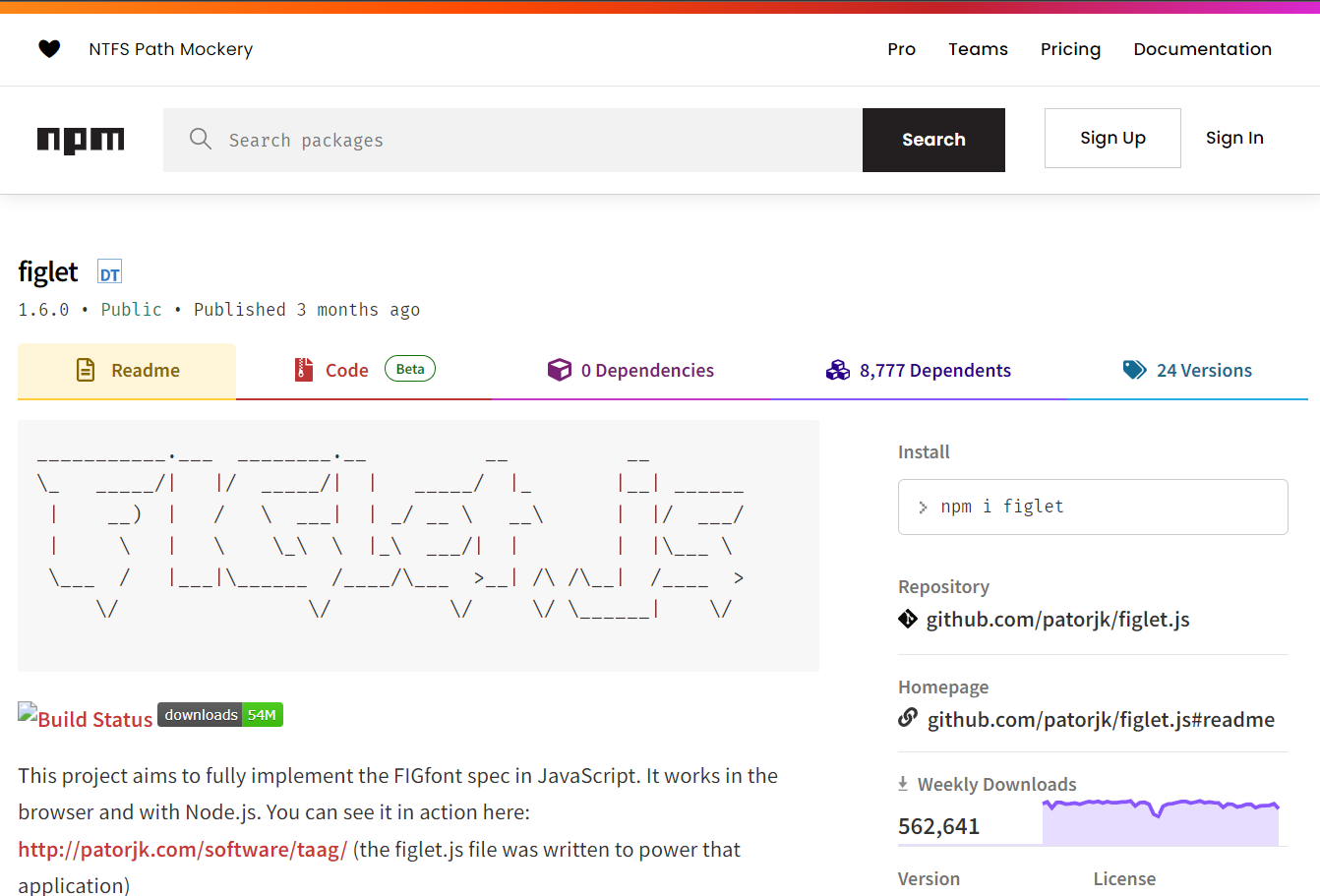The height and width of the screenshot is (896, 1320).
Task: Open the Readme tab
Action: coord(127,371)
